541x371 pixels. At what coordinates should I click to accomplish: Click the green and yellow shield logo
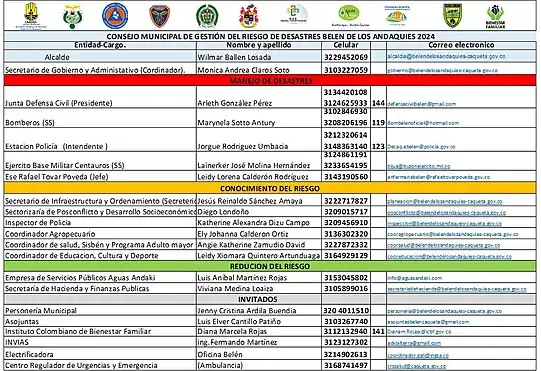[452, 16]
